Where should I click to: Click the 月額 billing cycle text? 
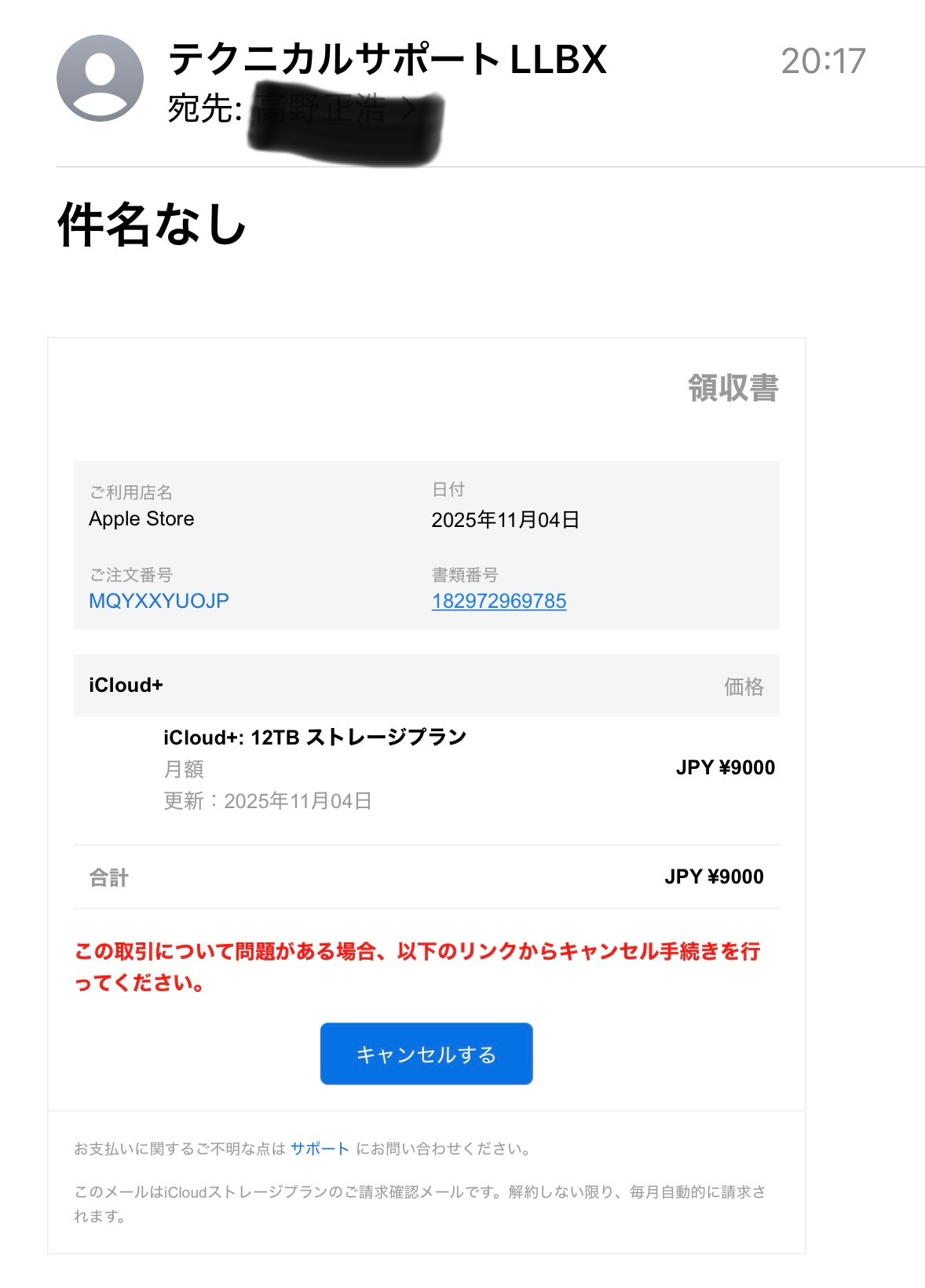[183, 769]
